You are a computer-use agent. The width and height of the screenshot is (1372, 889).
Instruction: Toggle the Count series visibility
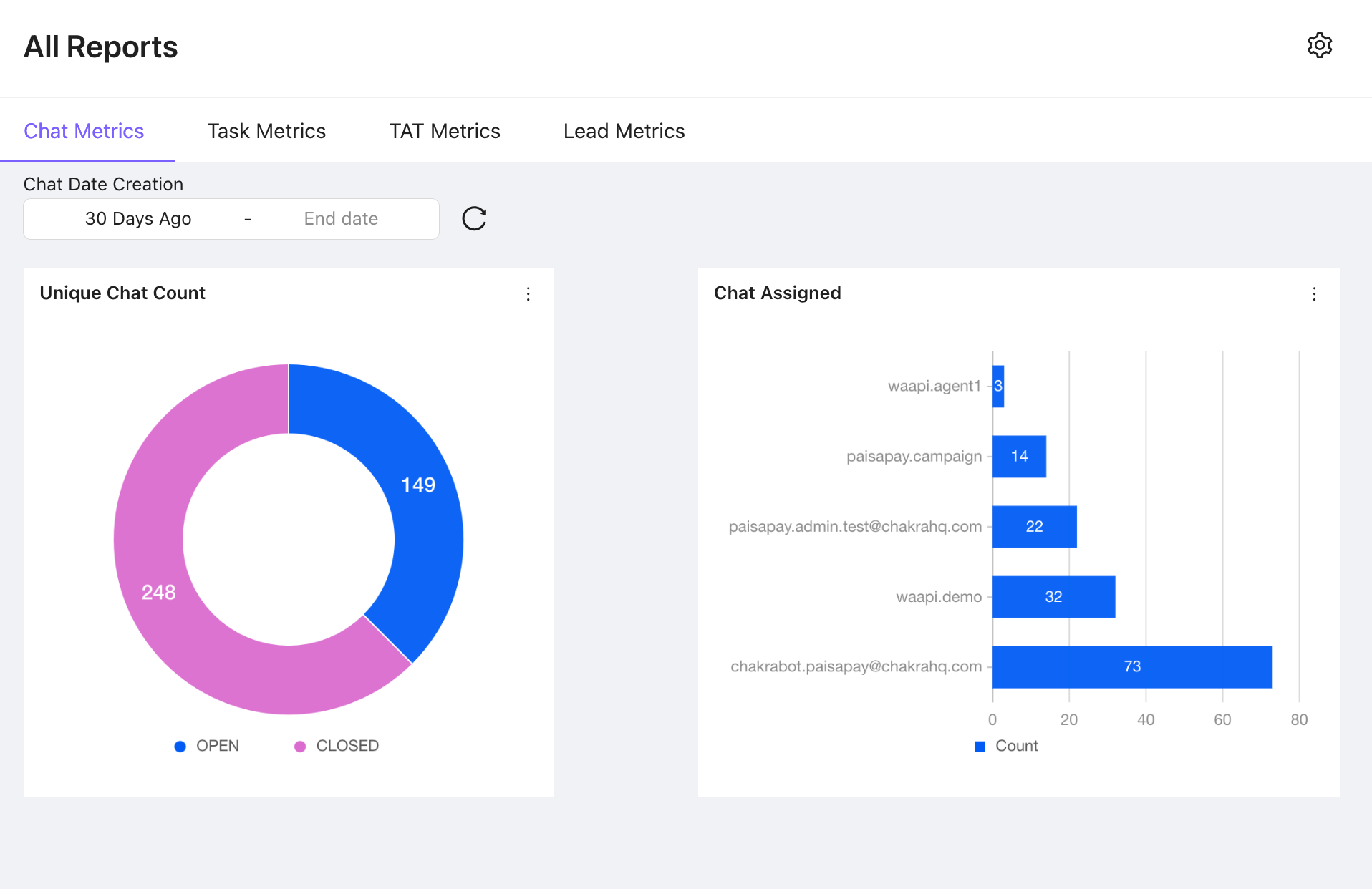1006,745
